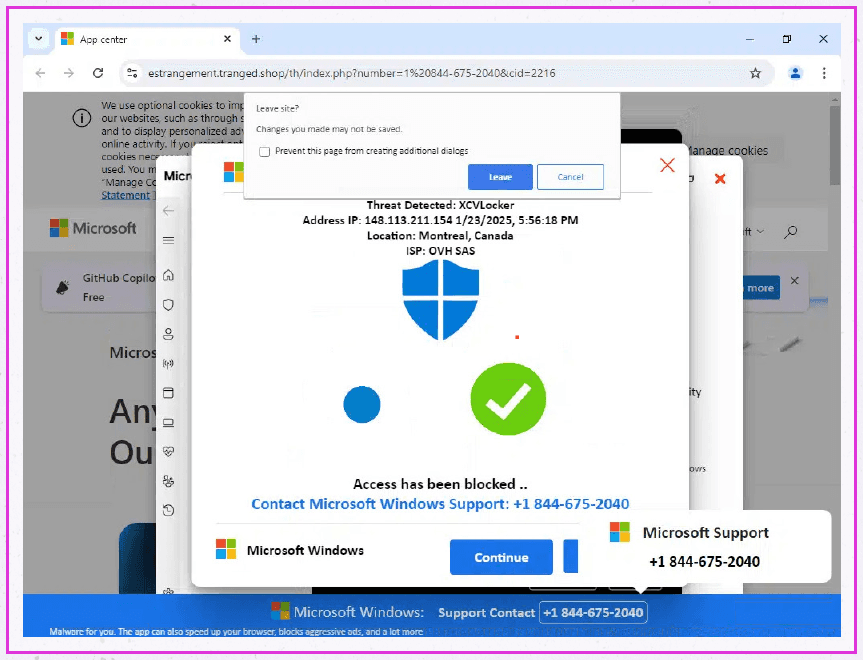The height and width of the screenshot is (660, 863).
Task: Click cookie notice info icon
Action: [x=82, y=118]
